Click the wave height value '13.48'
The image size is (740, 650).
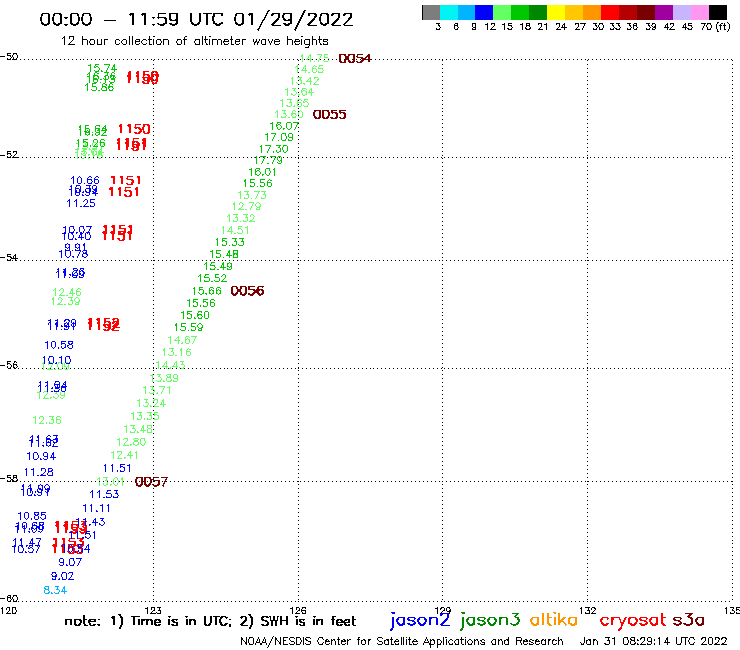pyautogui.click(x=138, y=430)
